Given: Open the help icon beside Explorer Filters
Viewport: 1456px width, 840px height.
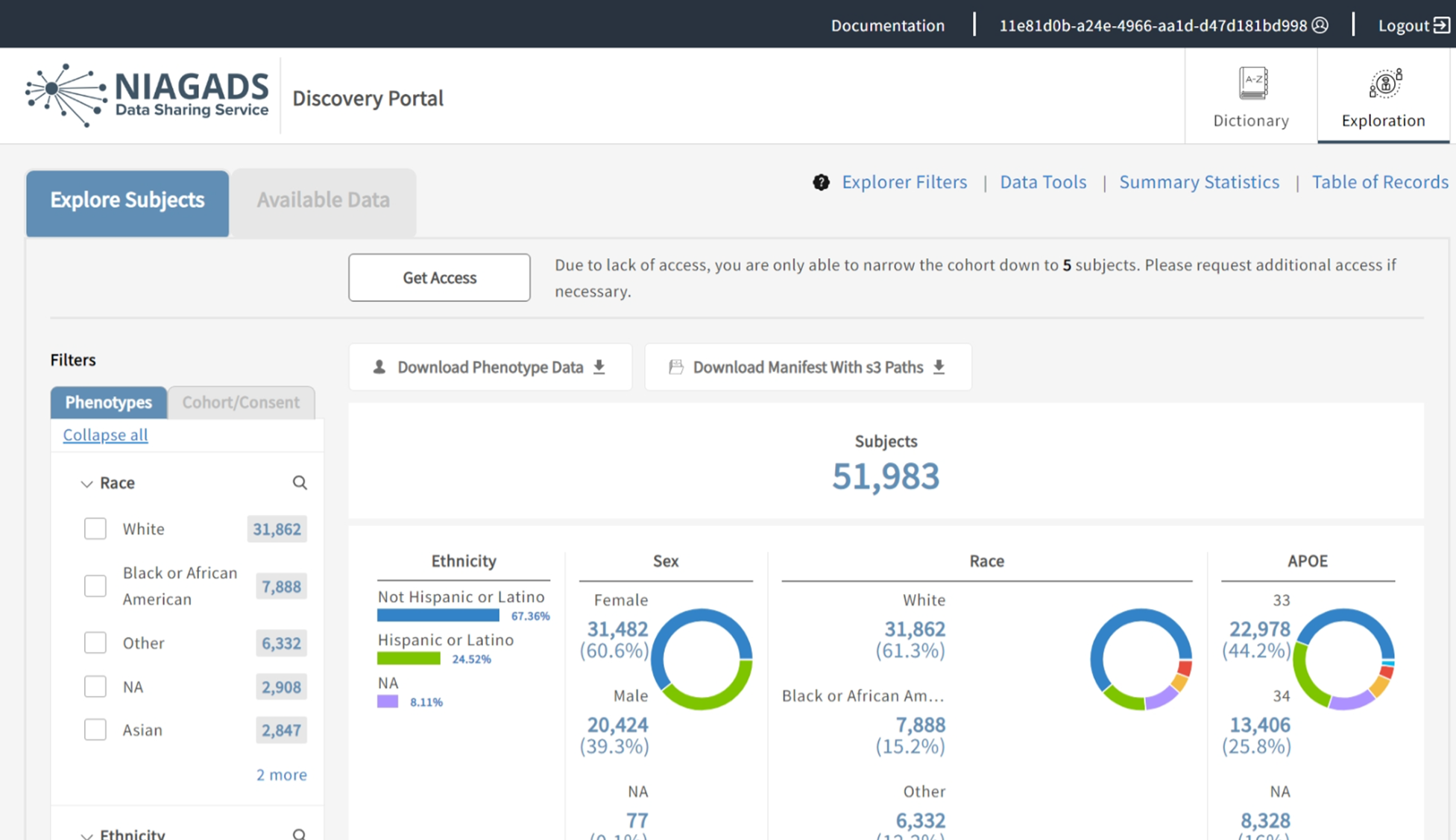Looking at the screenshot, I should click(x=820, y=182).
